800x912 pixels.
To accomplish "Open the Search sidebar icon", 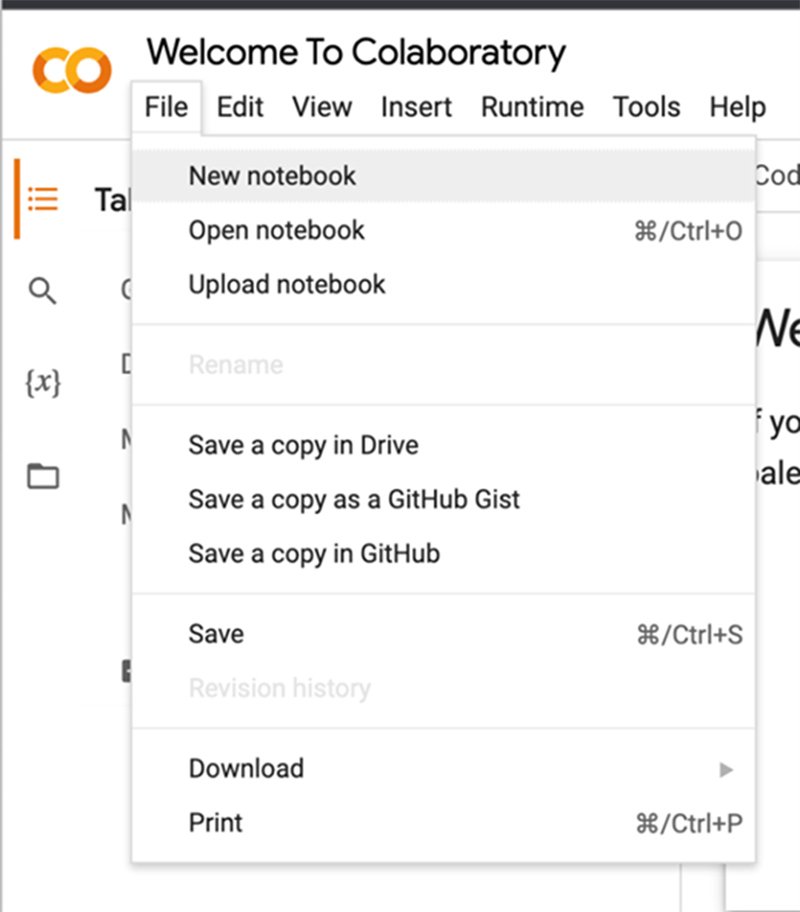I will (43, 292).
